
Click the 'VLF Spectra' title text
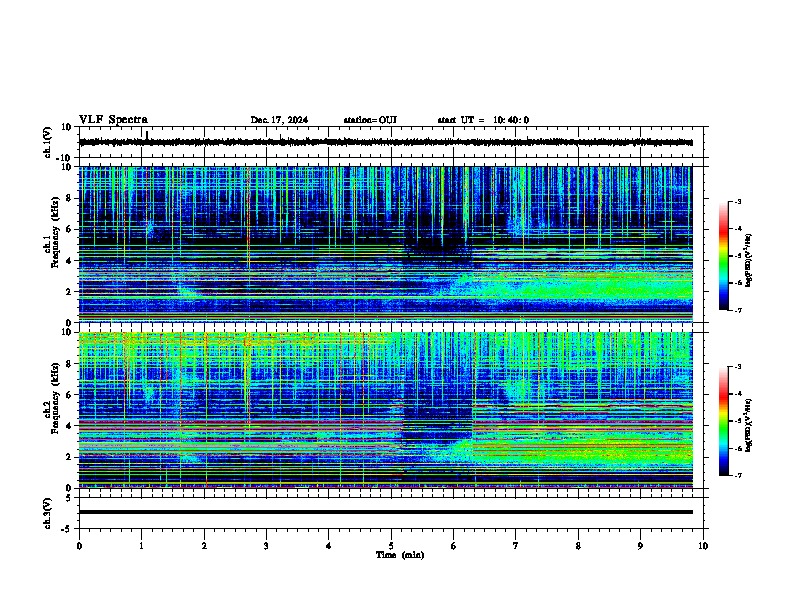113,120
